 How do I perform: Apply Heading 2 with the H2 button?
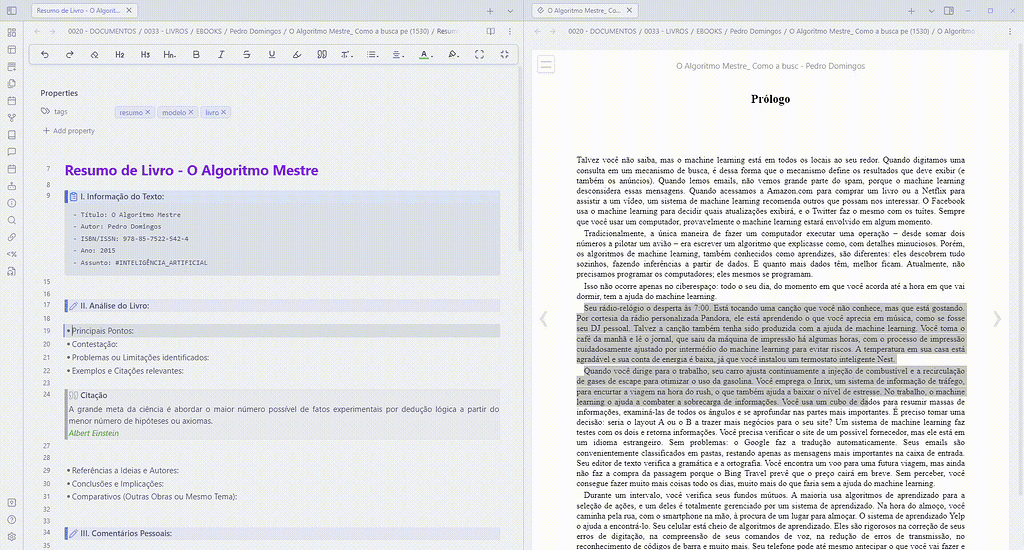pos(120,55)
